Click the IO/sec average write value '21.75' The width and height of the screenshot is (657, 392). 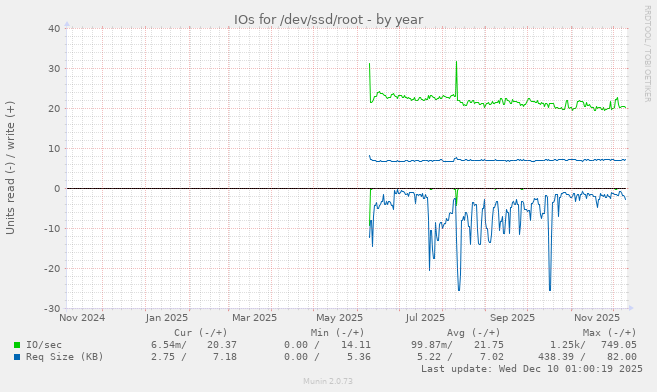pyautogui.click(x=489, y=345)
